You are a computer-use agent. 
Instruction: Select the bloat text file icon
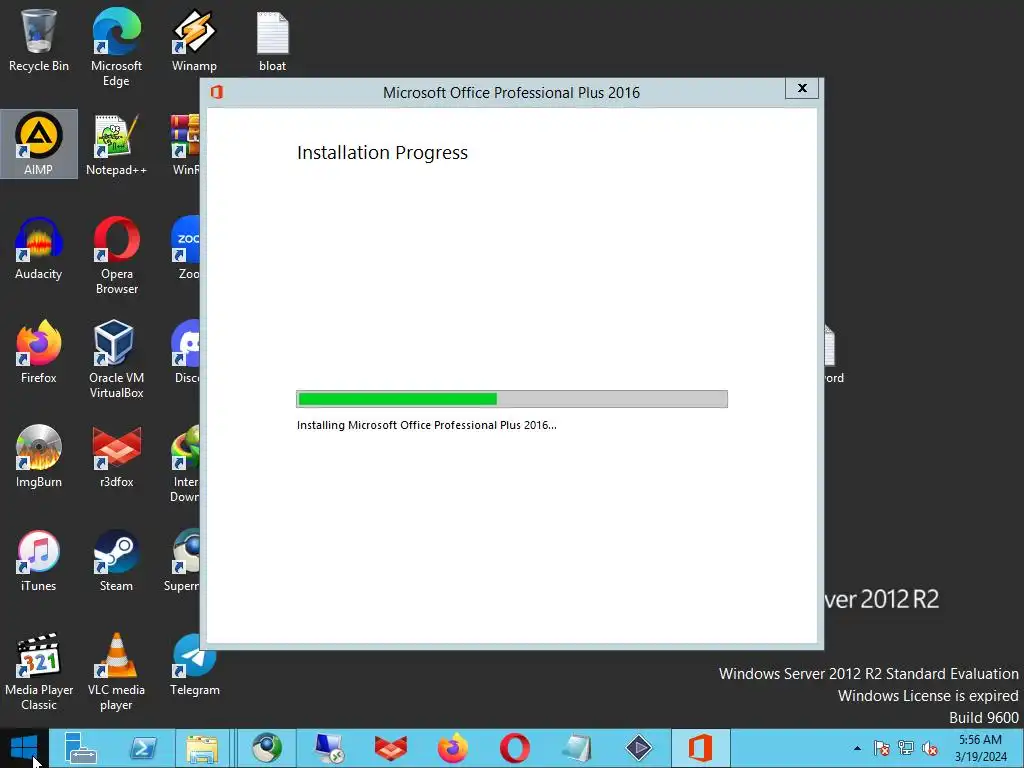[272, 40]
